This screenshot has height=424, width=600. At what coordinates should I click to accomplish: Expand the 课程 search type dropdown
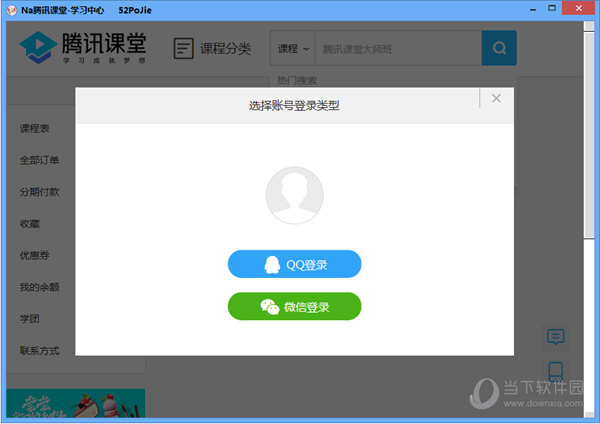[293, 49]
